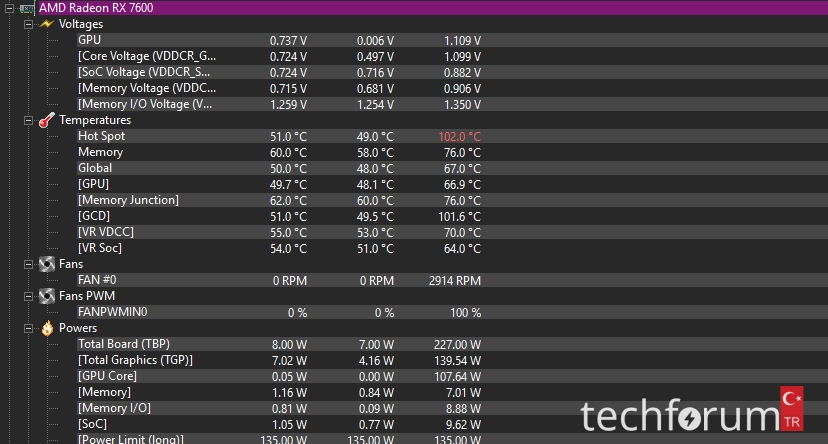The height and width of the screenshot is (444, 828).
Task: Select the Hot Spot temperature row
Action: tap(452, 136)
